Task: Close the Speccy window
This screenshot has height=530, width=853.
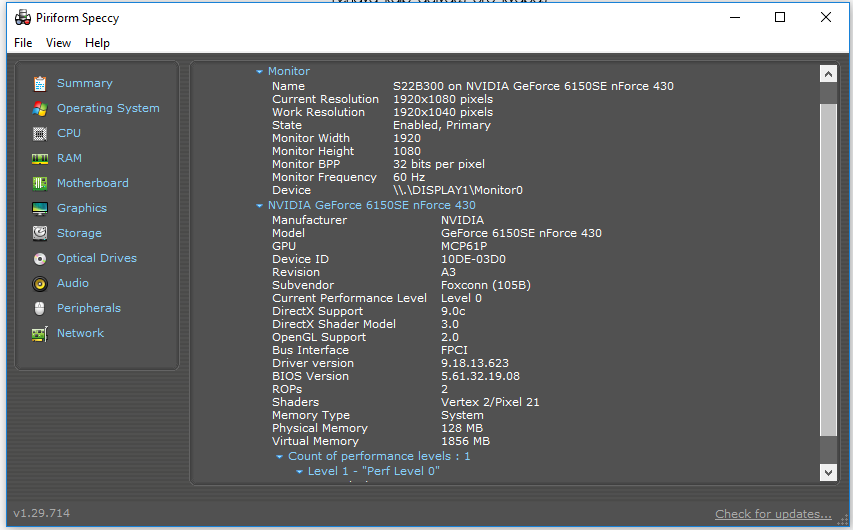Action: 826,17
